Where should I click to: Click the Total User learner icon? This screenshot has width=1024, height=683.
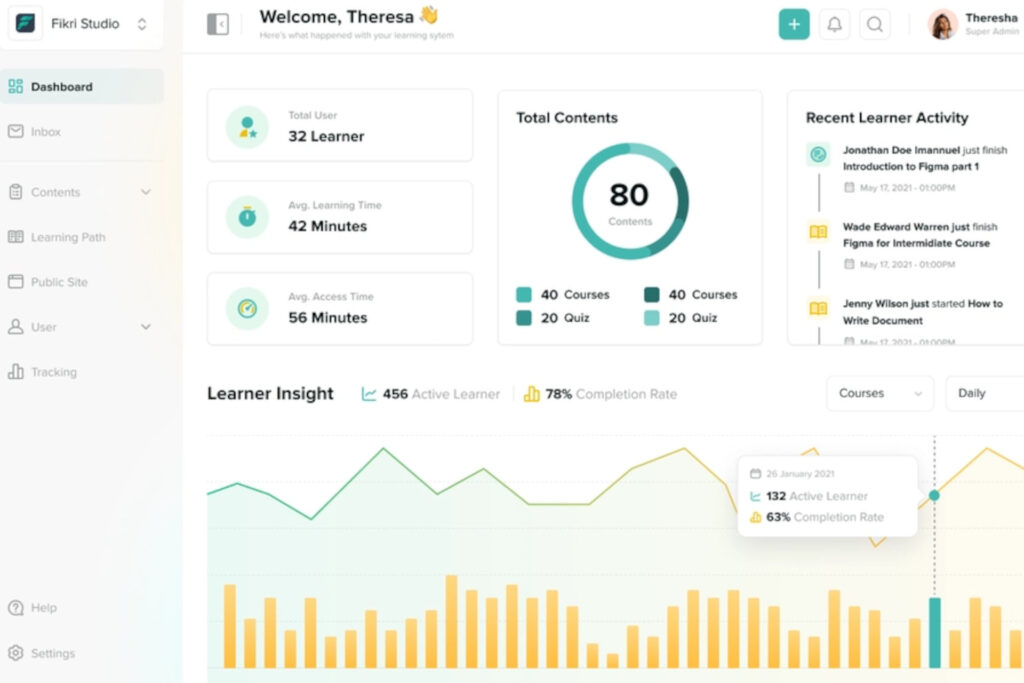click(247, 127)
